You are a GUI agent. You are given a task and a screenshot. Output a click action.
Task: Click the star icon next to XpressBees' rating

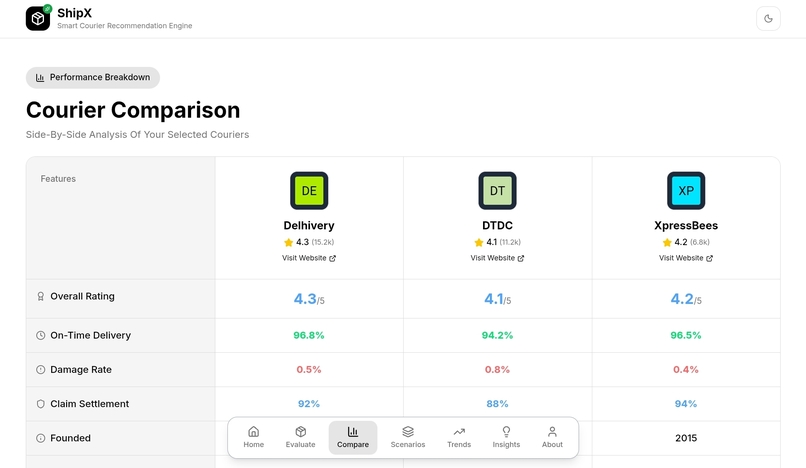[x=667, y=242]
